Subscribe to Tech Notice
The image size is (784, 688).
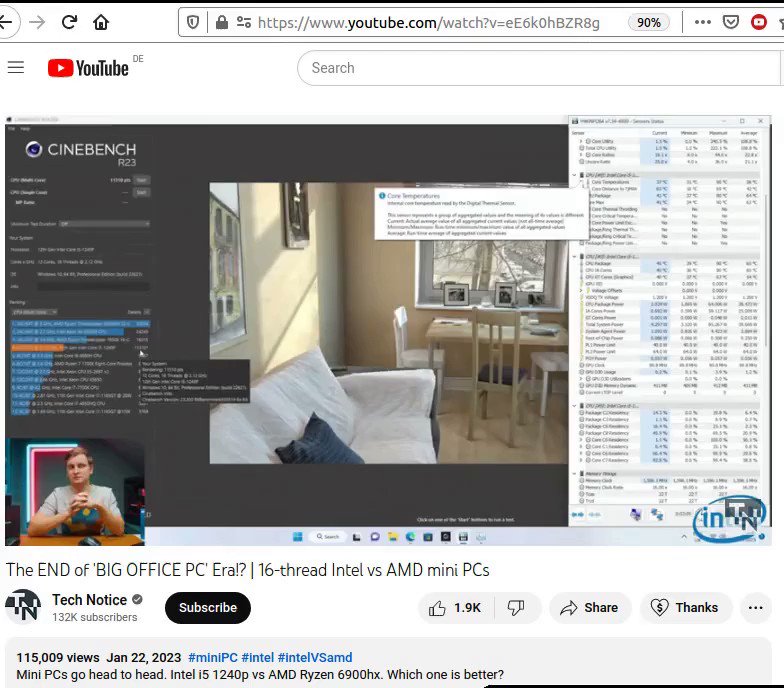point(208,608)
